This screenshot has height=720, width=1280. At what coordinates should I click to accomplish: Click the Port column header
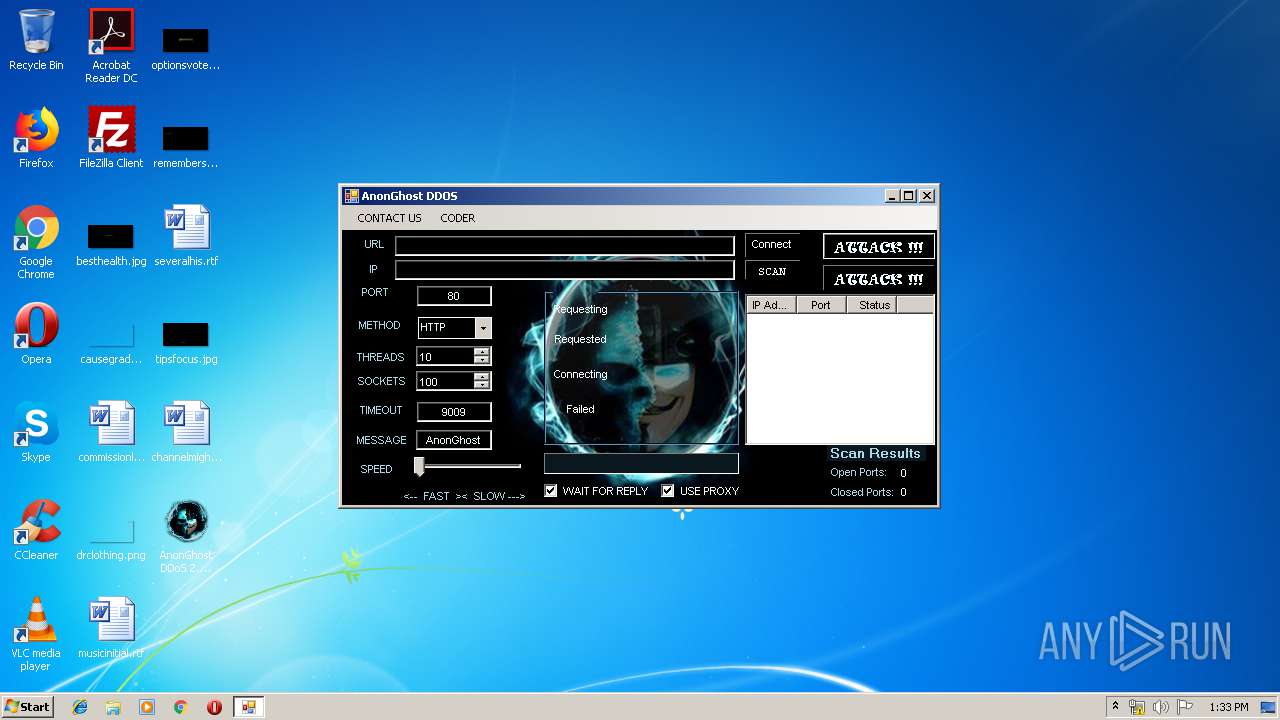[821, 305]
